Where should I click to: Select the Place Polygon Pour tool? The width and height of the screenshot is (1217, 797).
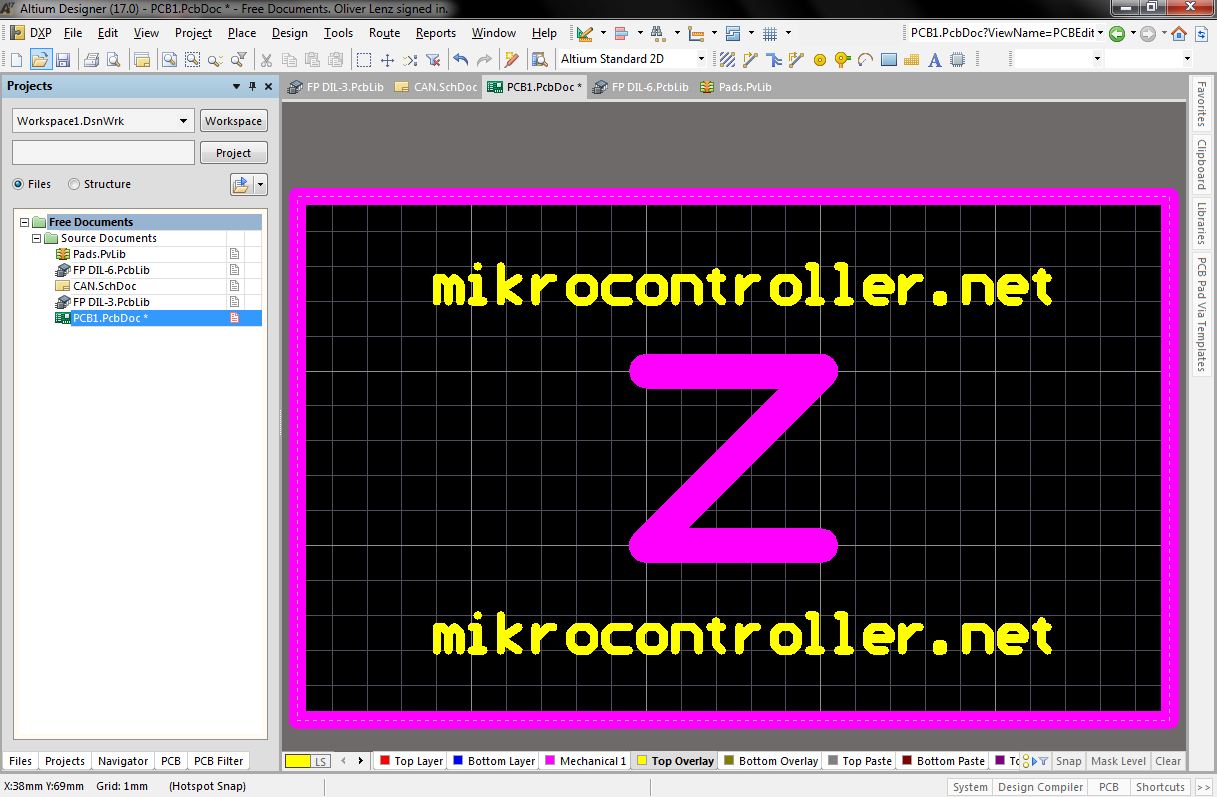tap(912, 60)
